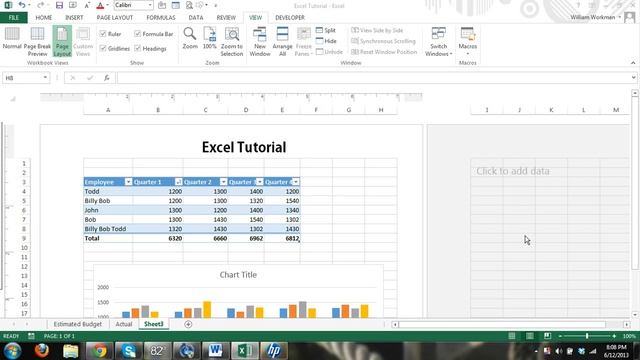Click the Excel Tutorial header text
640x360 pixels.
click(x=244, y=147)
